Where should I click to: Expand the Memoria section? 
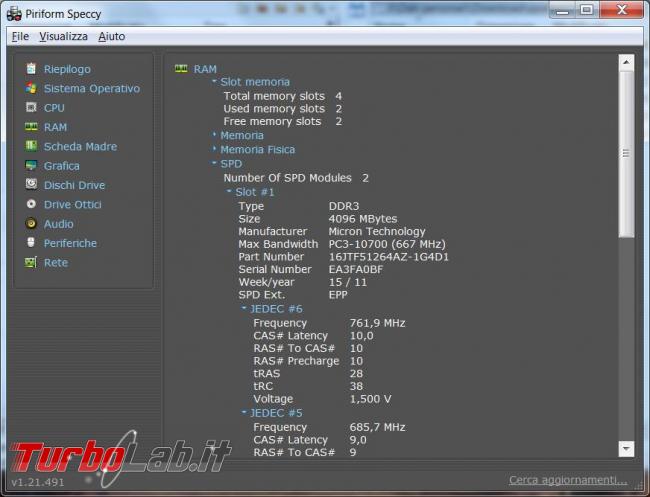[x=214, y=134]
